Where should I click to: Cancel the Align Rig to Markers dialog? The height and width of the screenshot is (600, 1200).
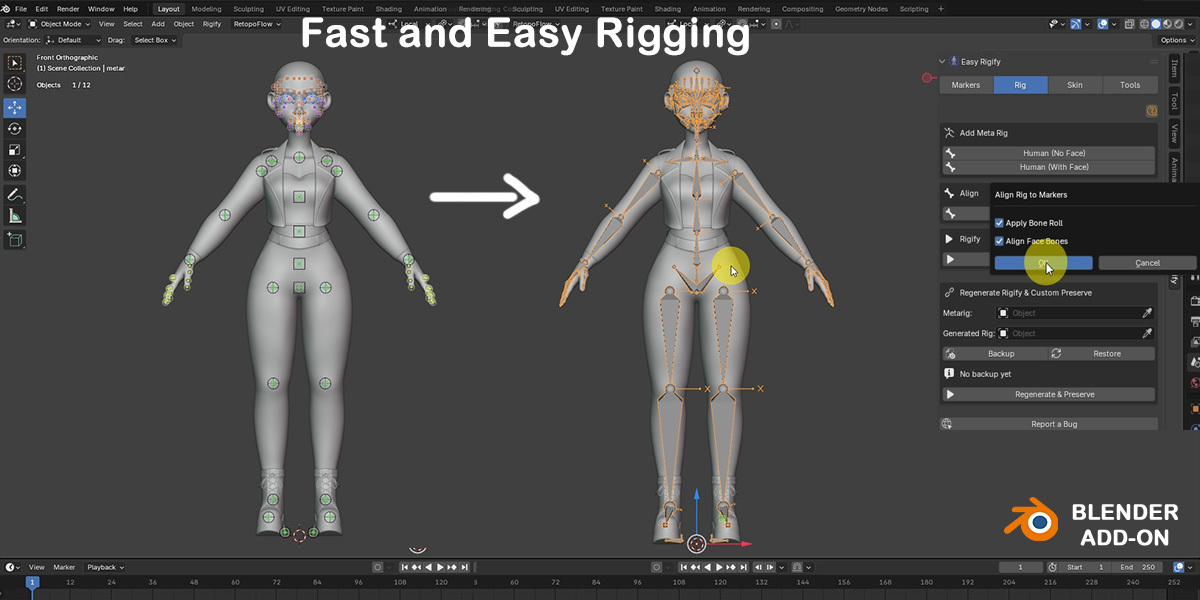1147,263
